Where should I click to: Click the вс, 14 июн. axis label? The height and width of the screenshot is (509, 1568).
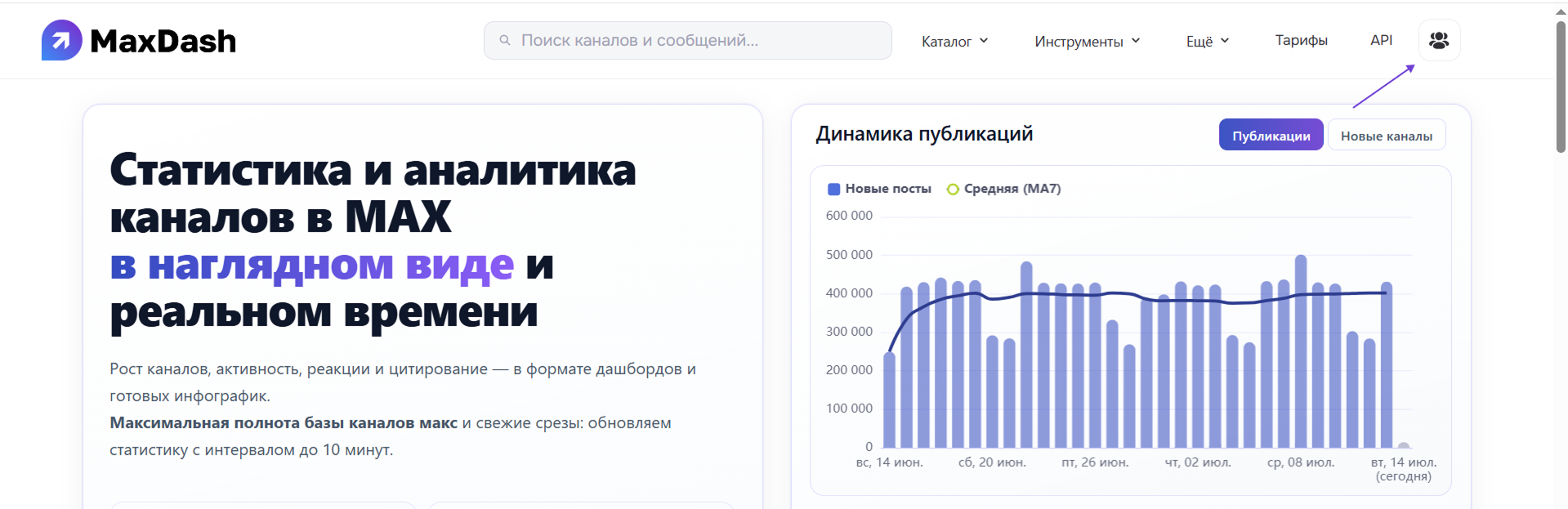pos(889,462)
